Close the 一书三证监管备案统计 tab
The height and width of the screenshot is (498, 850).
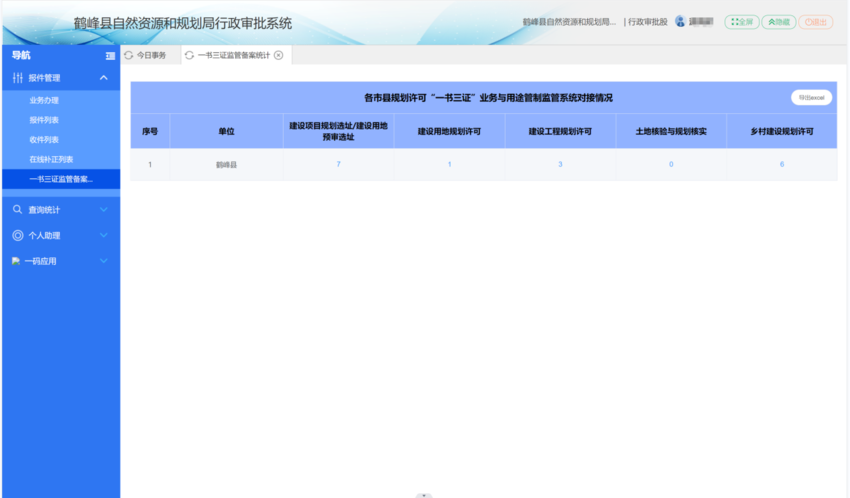(x=279, y=55)
